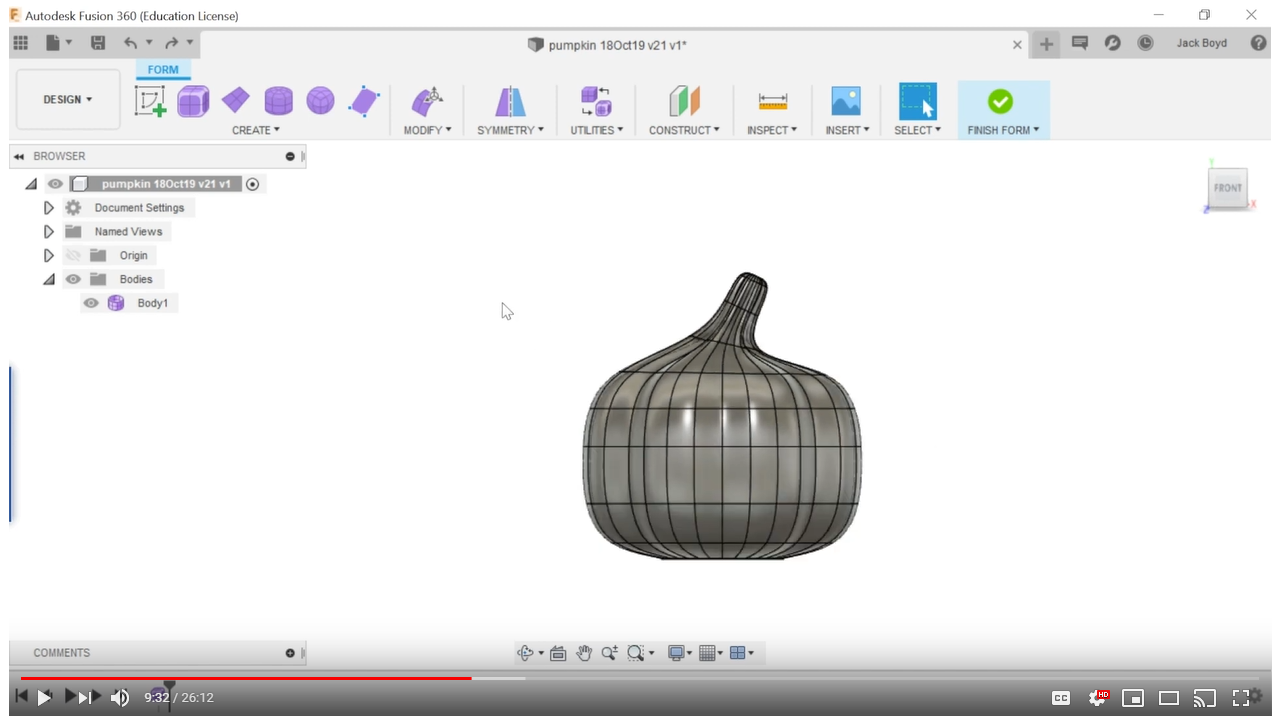Click the FRONT face of ViewCube

click(1227, 187)
